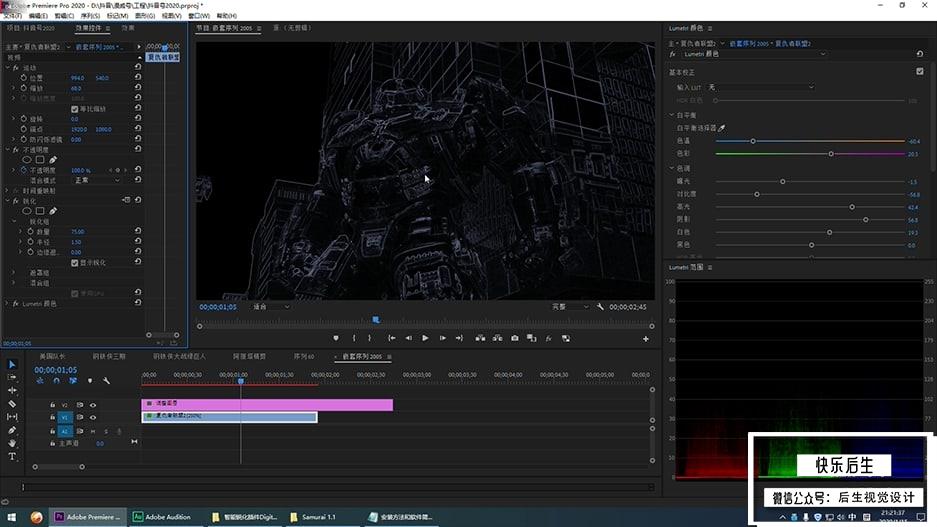The height and width of the screenshot is (527, 937).
Task: Reset the Lumetri Color effect in Lumetri panel
Action: [x=920, y=54]
